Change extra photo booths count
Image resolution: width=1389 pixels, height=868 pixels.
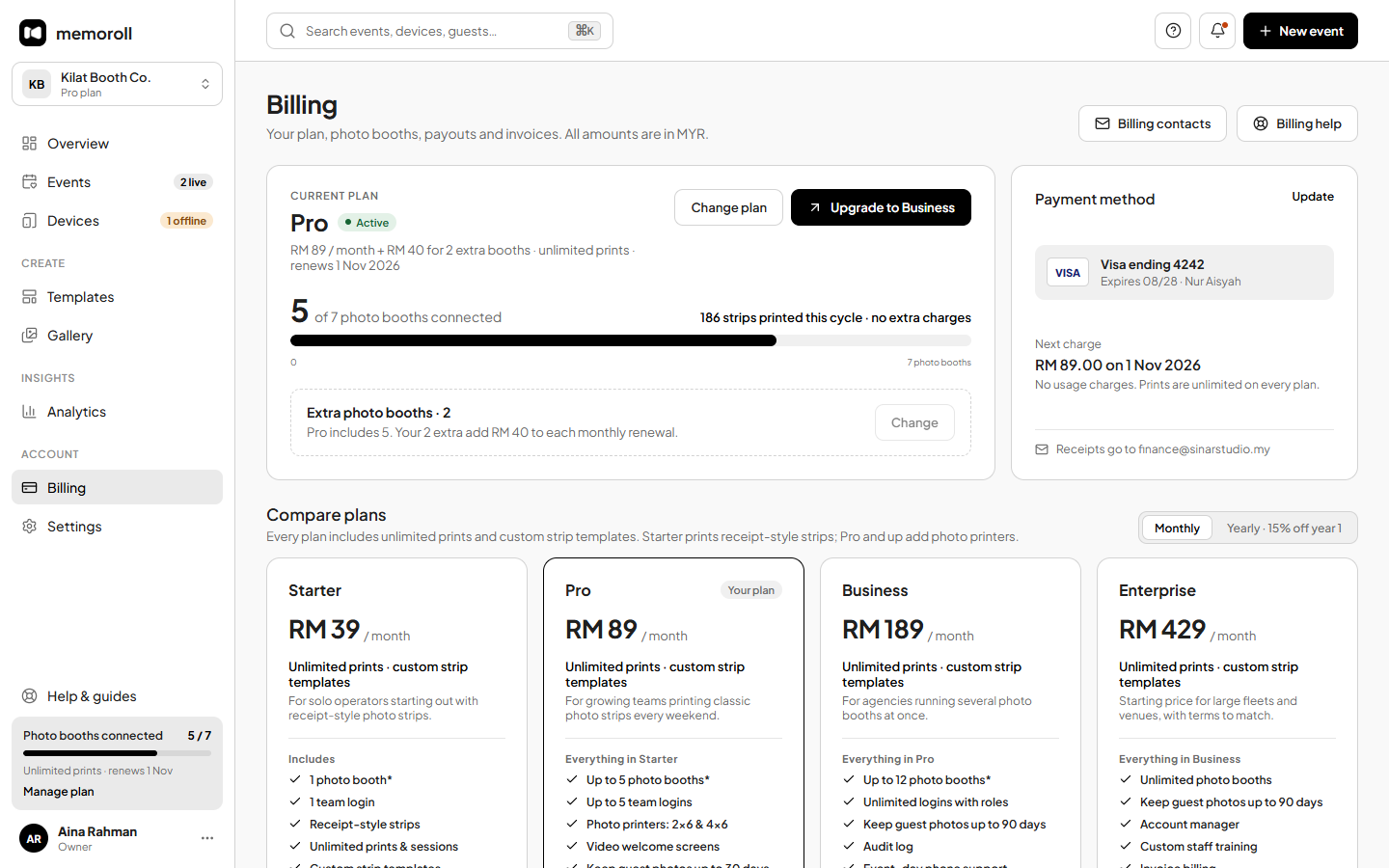(914, 422)
